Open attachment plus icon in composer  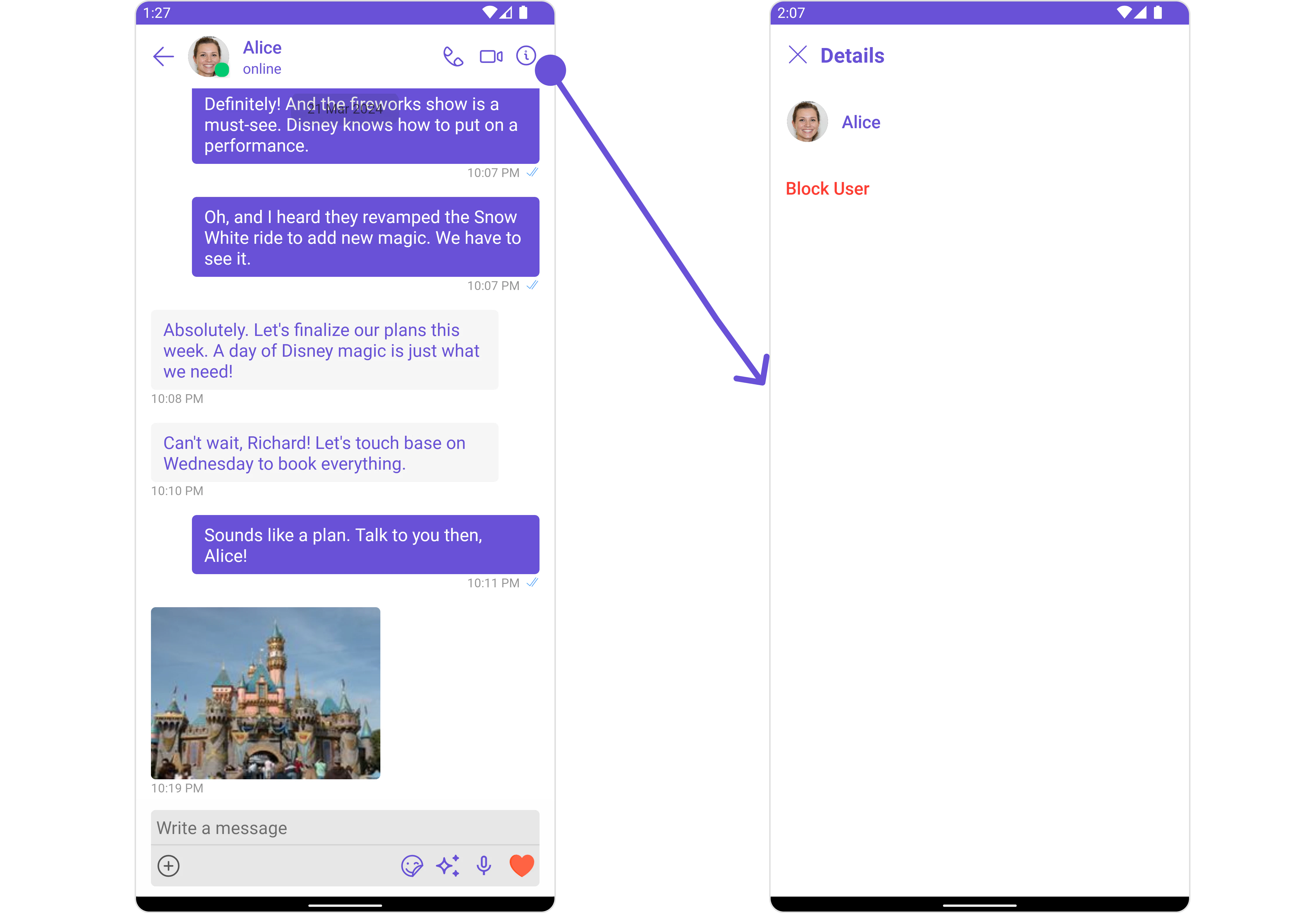(x=169, y=866)
